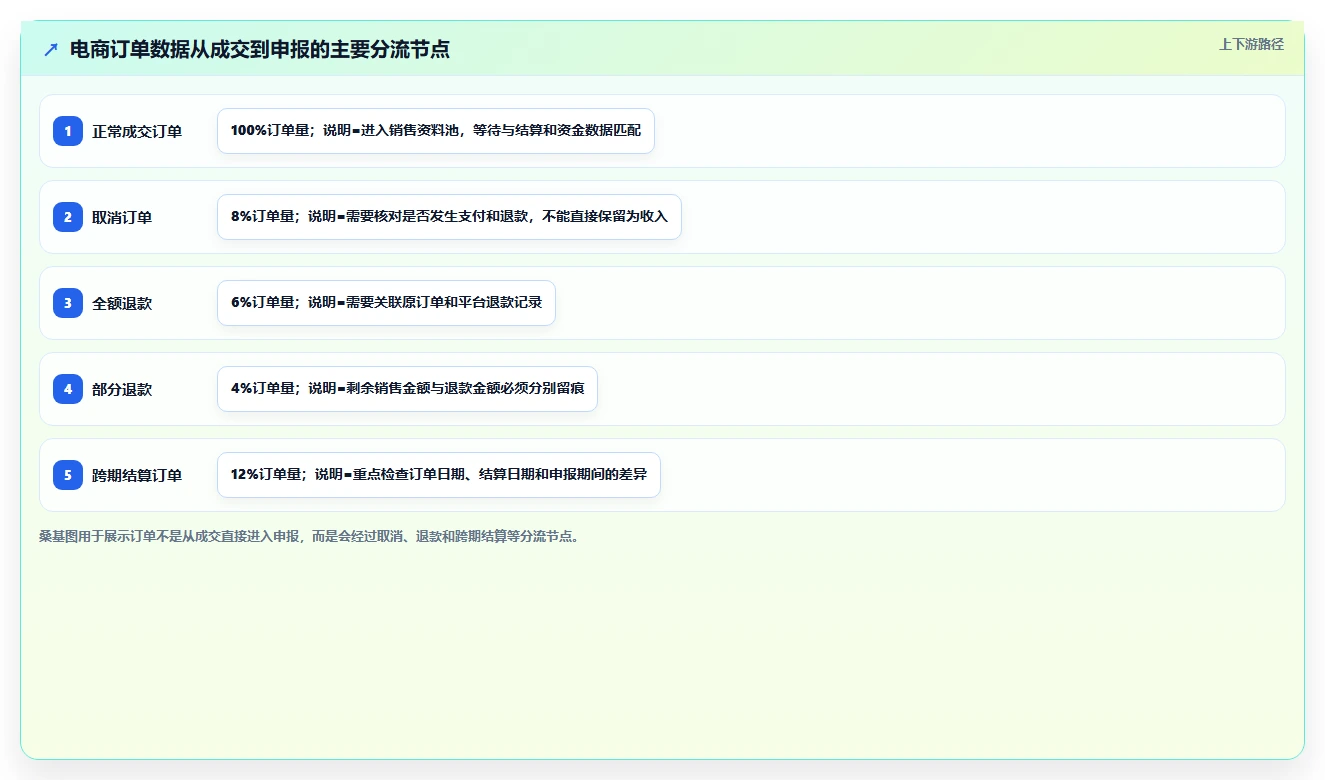The image size is (1325, 780).
Task: Click number badge 1 for 正常成交订单
Action: [x=68, y=131]
